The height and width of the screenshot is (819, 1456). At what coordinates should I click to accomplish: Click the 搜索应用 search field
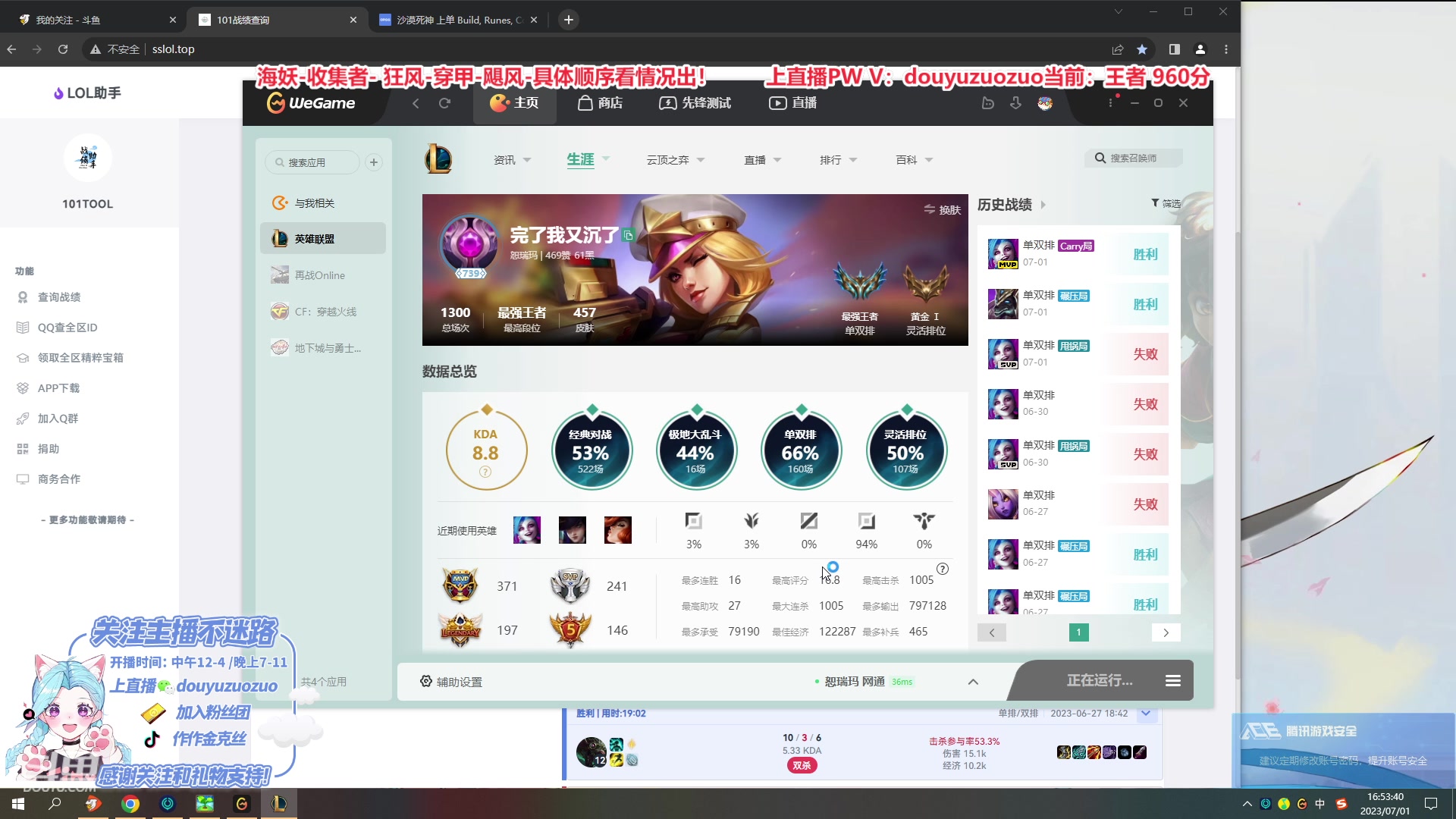coord(312,162)
